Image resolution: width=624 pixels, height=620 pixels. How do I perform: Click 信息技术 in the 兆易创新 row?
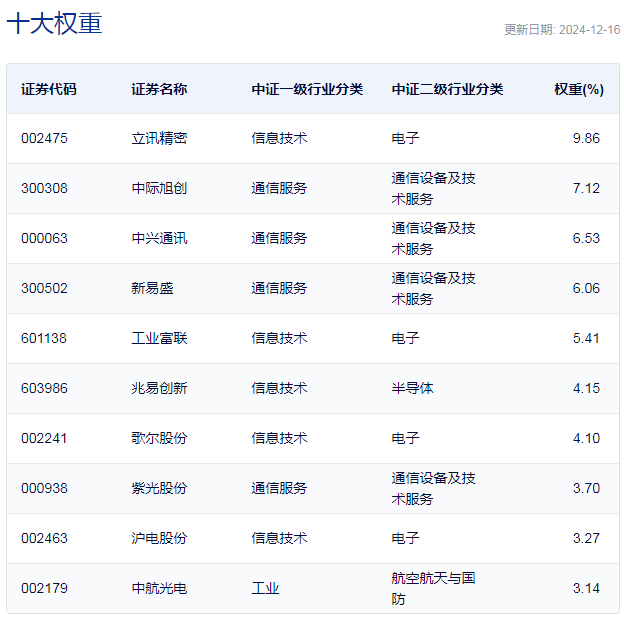[x=279, y=388]
